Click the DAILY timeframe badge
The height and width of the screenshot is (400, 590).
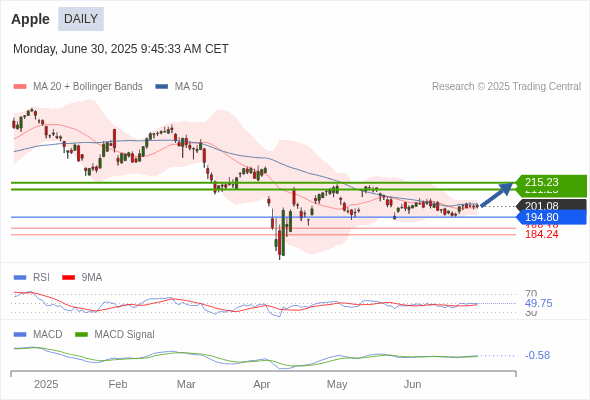coord(81,19)
